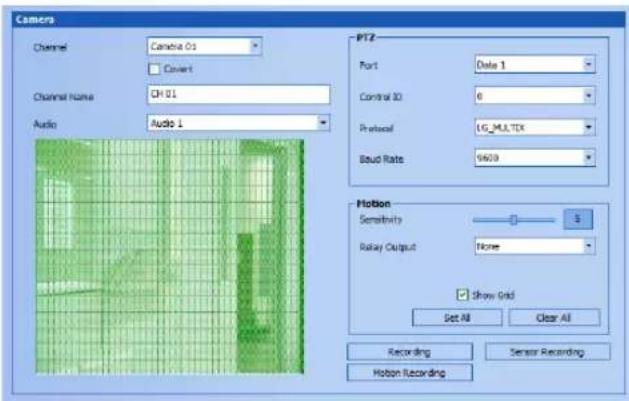
Task: Click the Sensitivity value box showing 5
Action: coord(578,219)
